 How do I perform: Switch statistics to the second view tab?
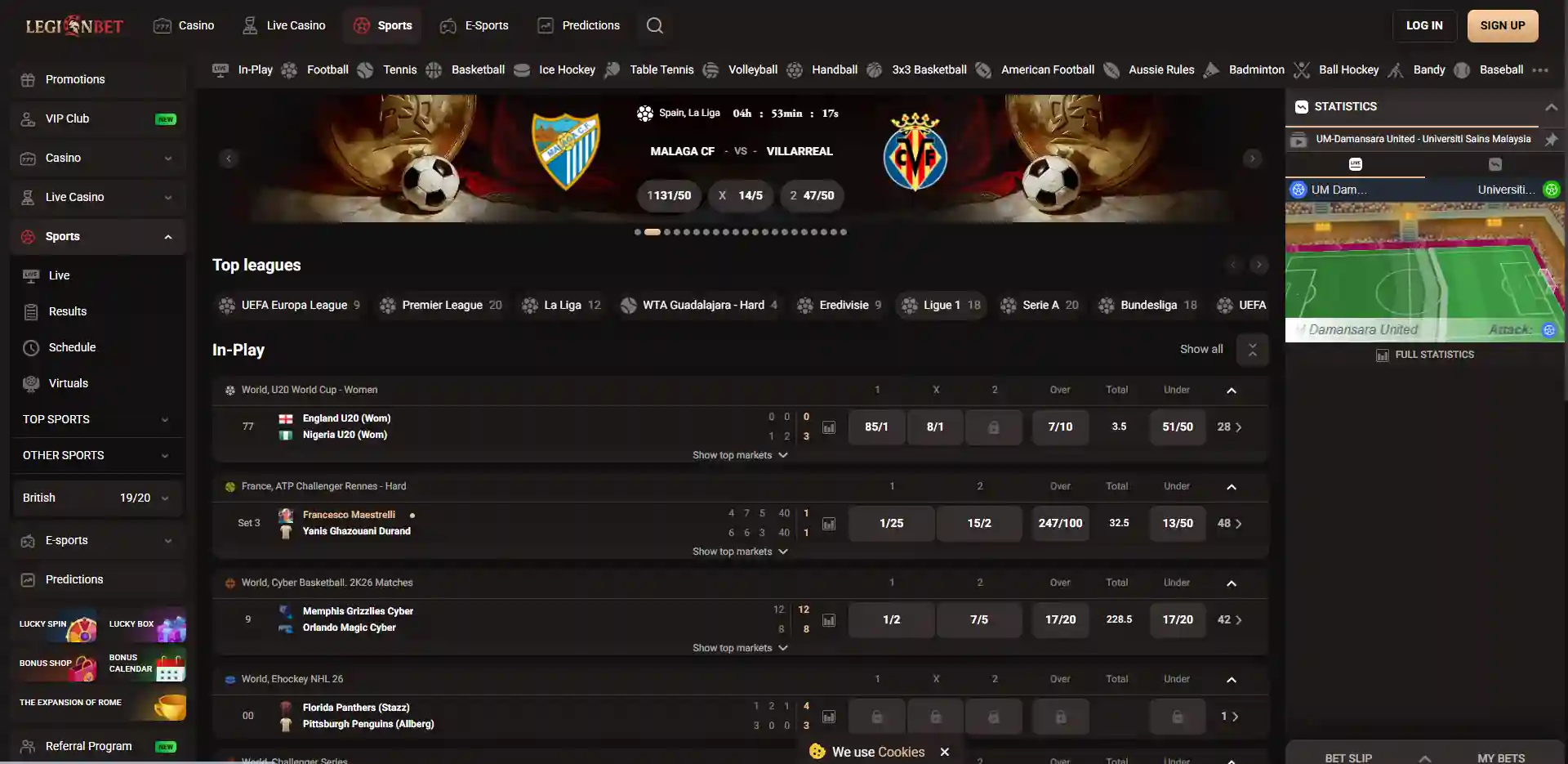tap(1494, 164)
